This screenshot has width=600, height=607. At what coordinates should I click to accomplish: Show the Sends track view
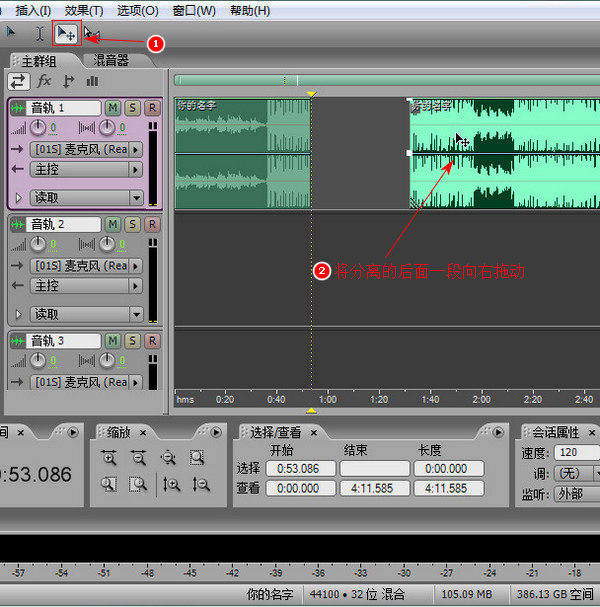pos(68,81)
